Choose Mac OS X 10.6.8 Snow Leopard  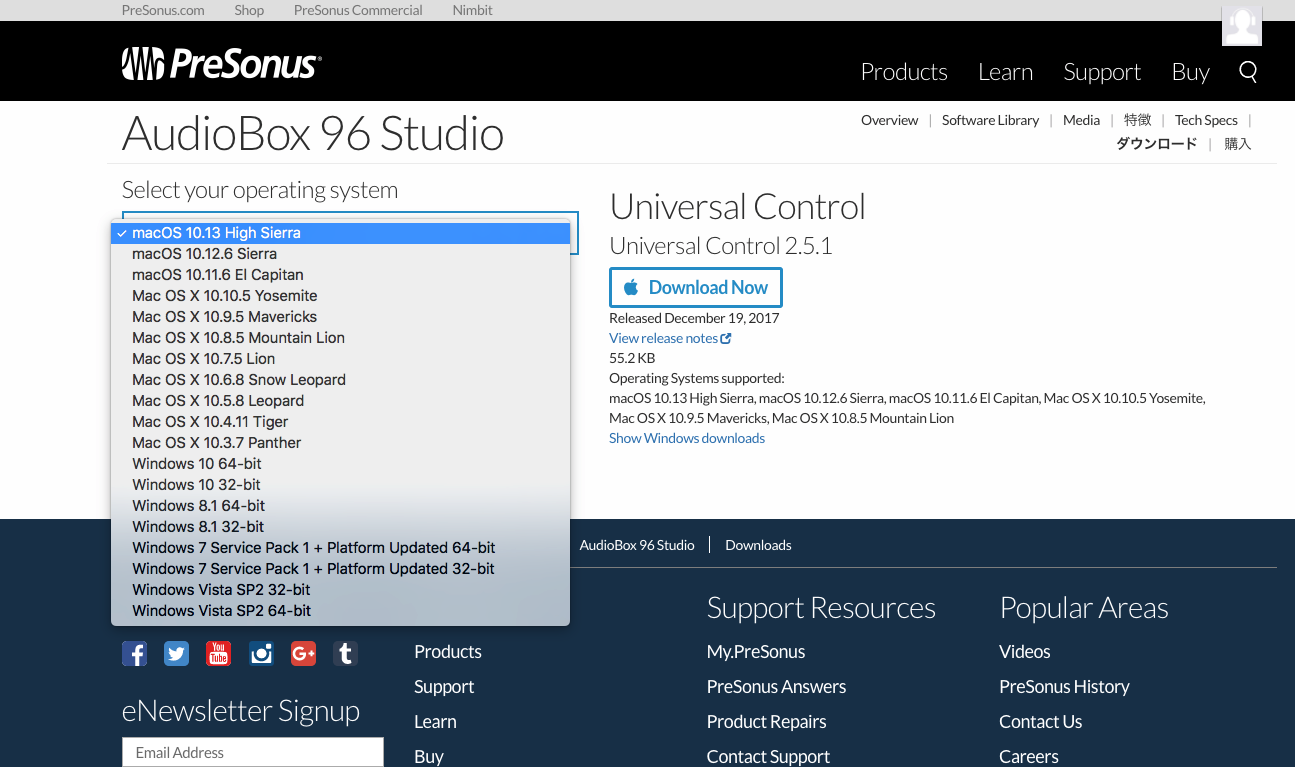341,380
